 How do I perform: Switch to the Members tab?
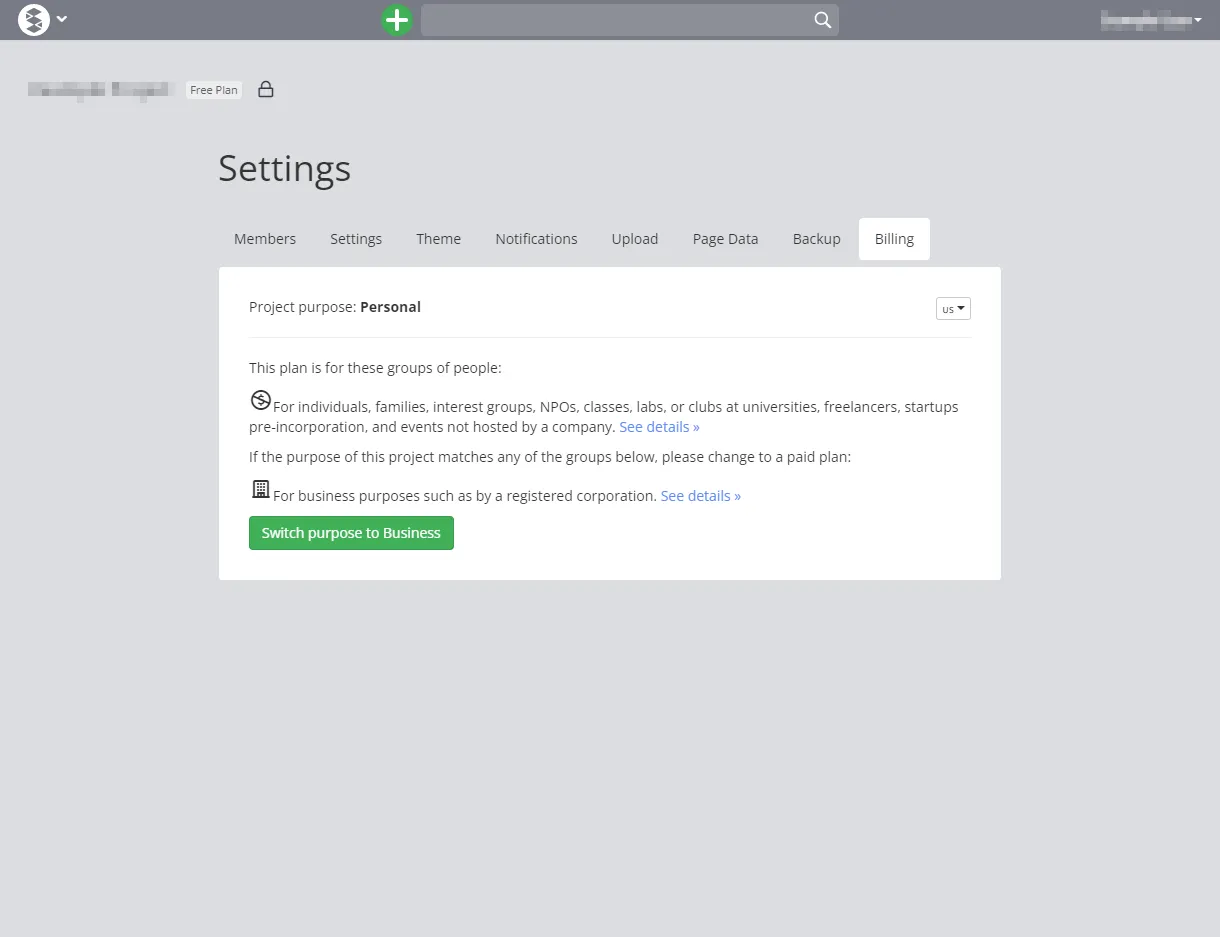(x=265, y=239)
